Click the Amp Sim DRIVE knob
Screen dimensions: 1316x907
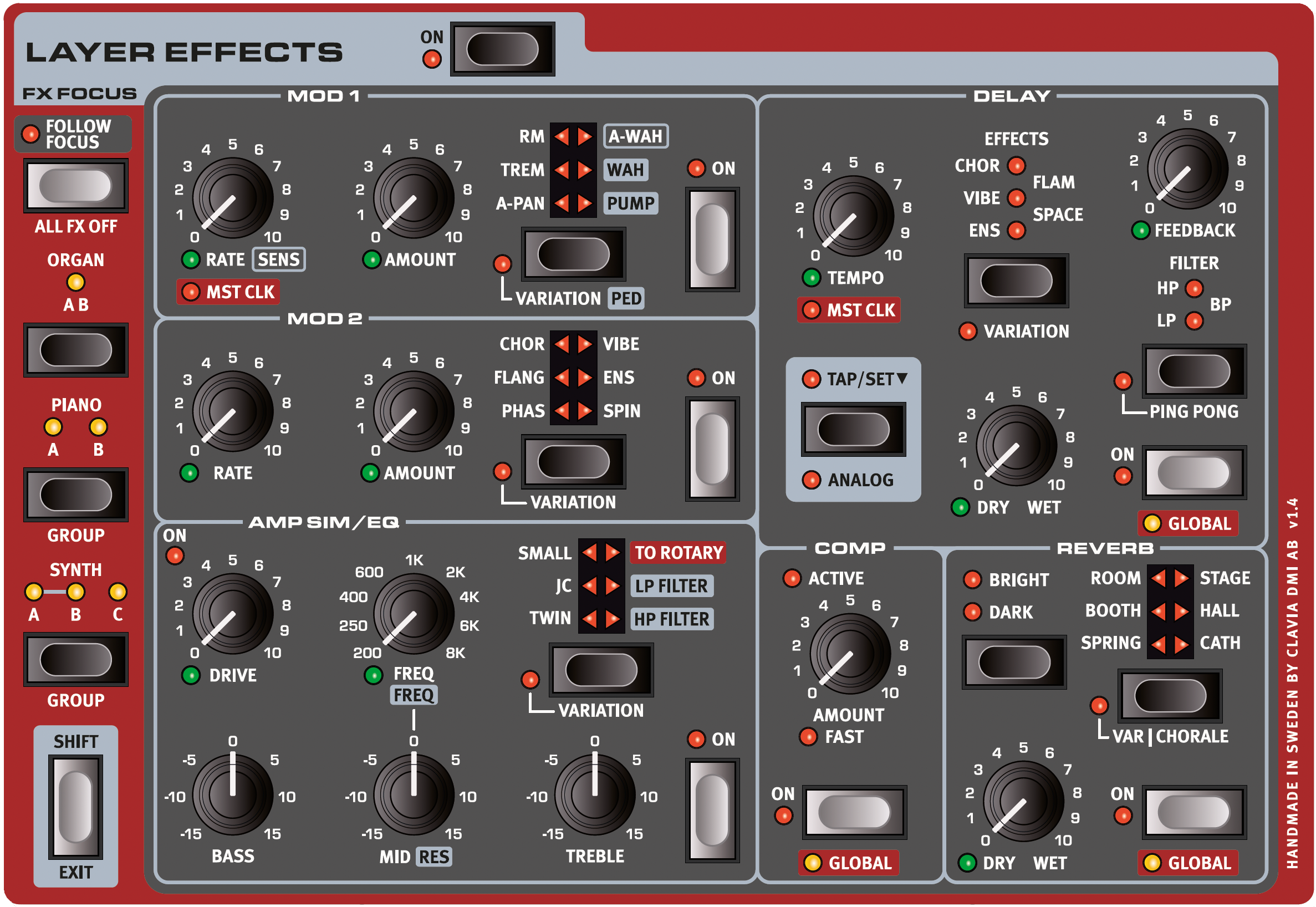232,613
